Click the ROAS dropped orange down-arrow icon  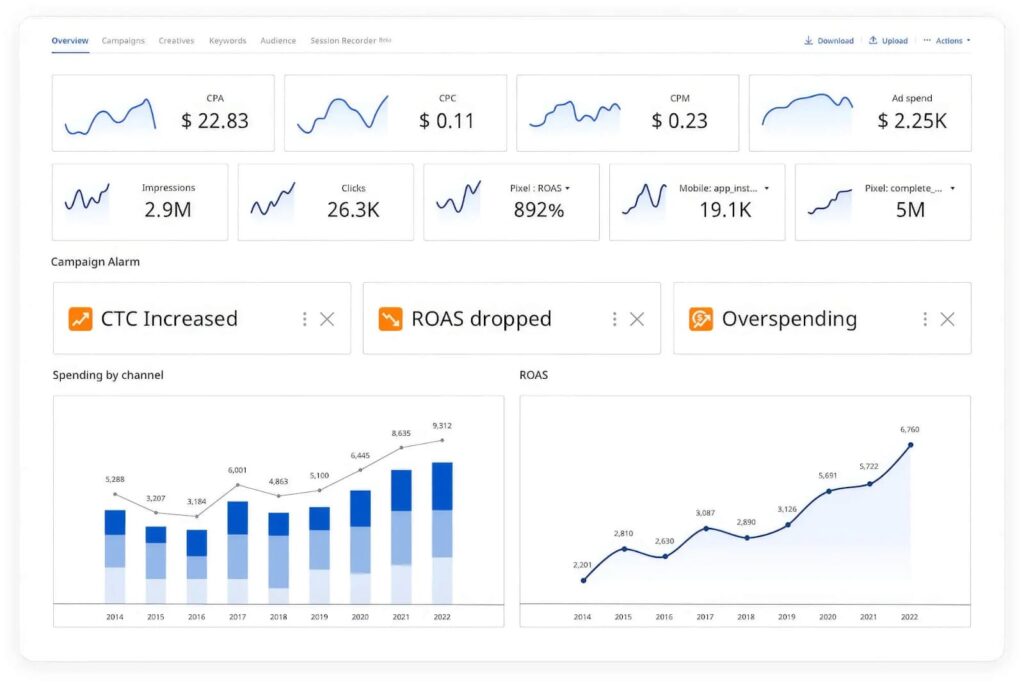pyautogui.click(x=391, y=319)
